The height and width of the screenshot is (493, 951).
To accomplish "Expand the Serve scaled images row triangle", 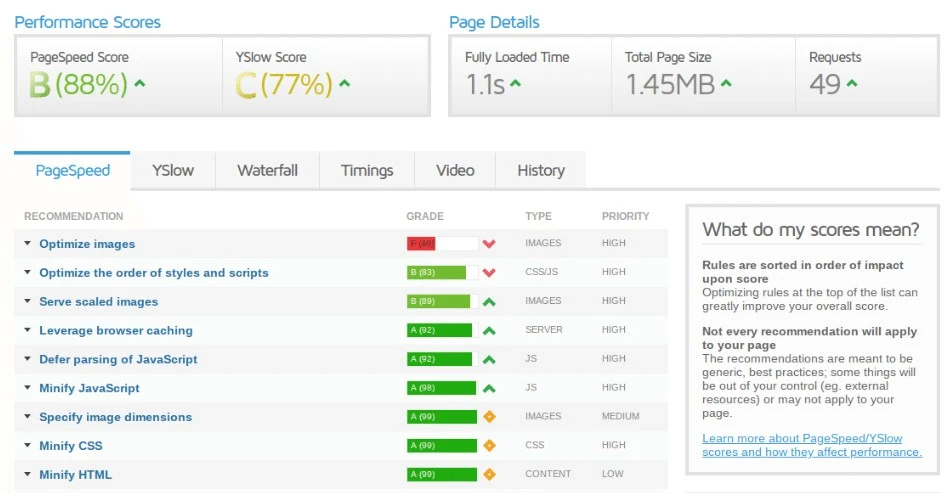I will (x=27, y=301).
